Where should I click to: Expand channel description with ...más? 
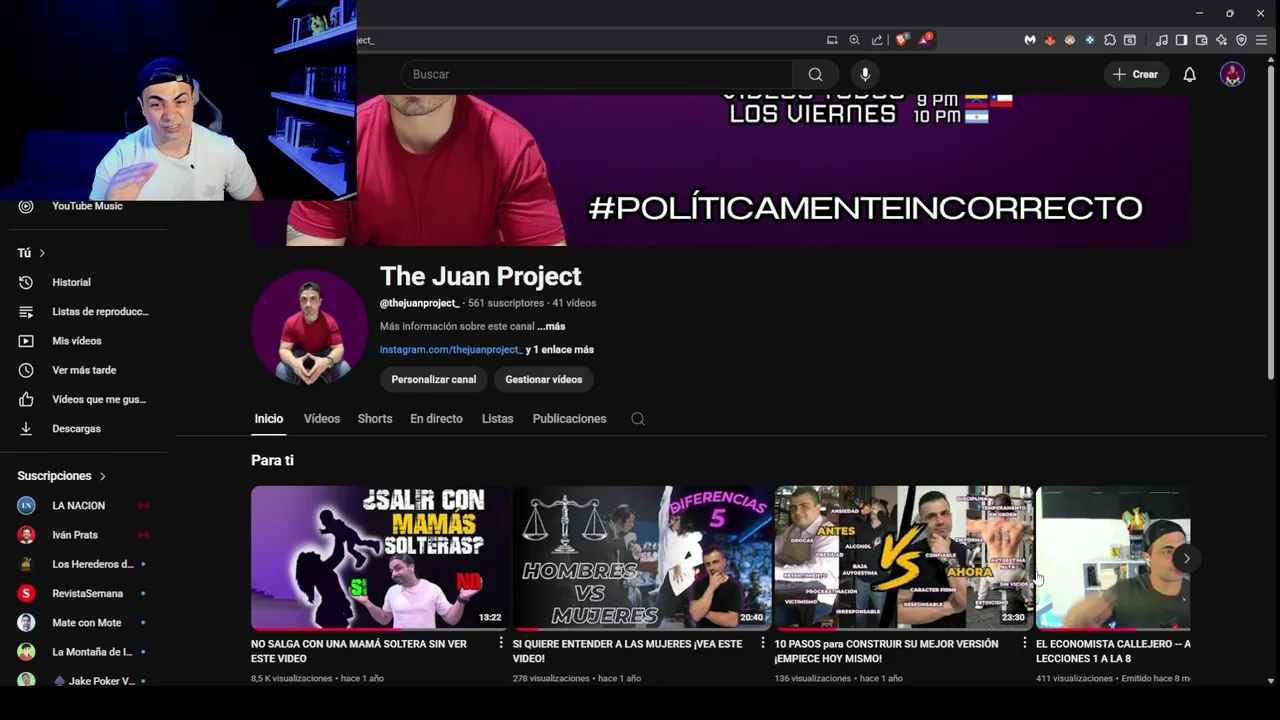[x=551, y=326]
